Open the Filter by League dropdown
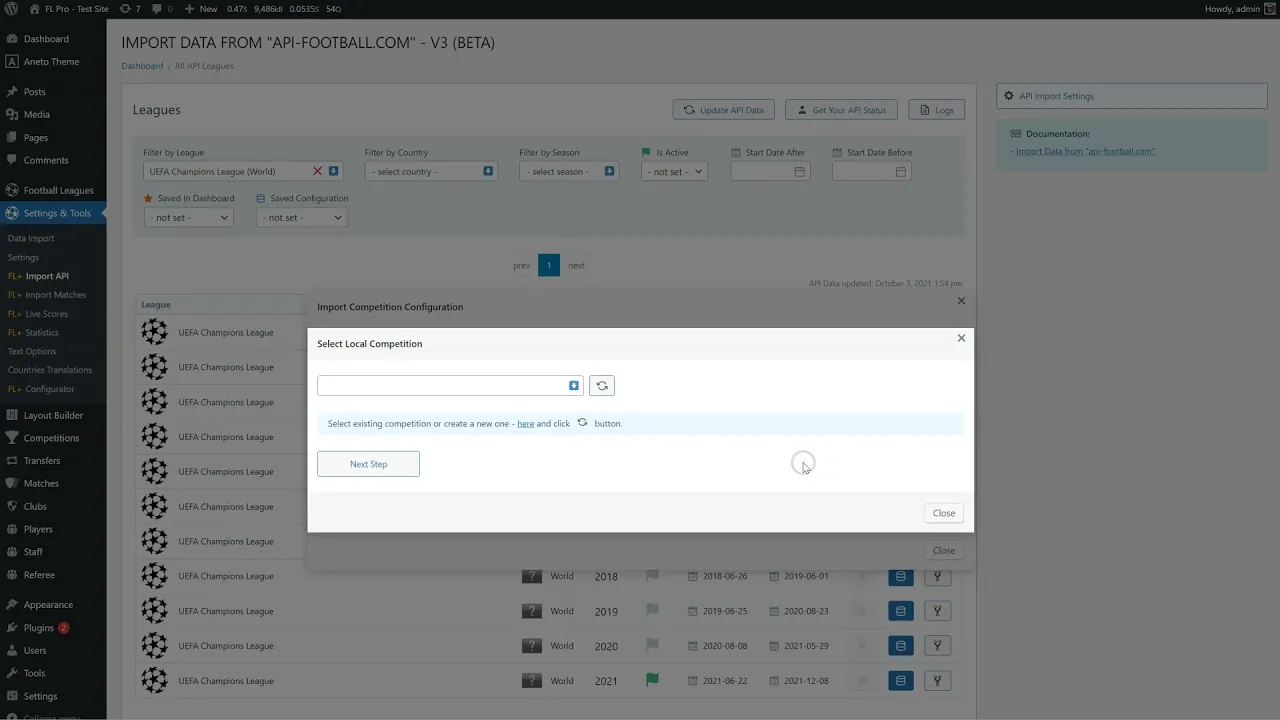Screen dimensions: 1280x720 tap(243, 172)
